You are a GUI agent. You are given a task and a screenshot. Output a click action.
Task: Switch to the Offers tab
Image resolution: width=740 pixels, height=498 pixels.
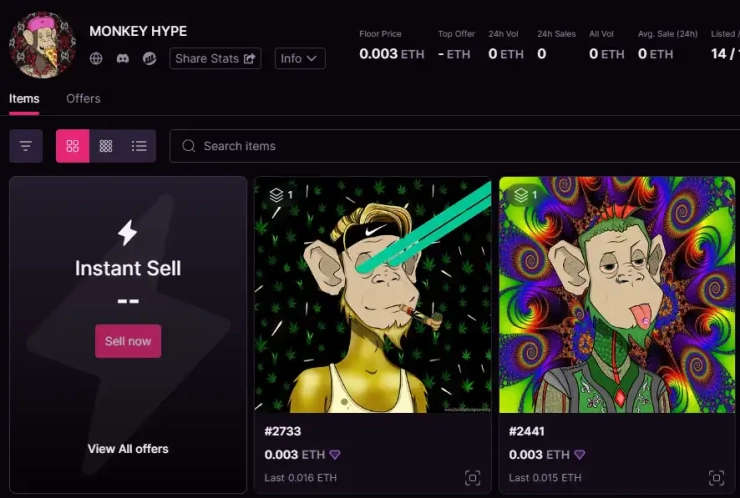(x=83, y=99)
